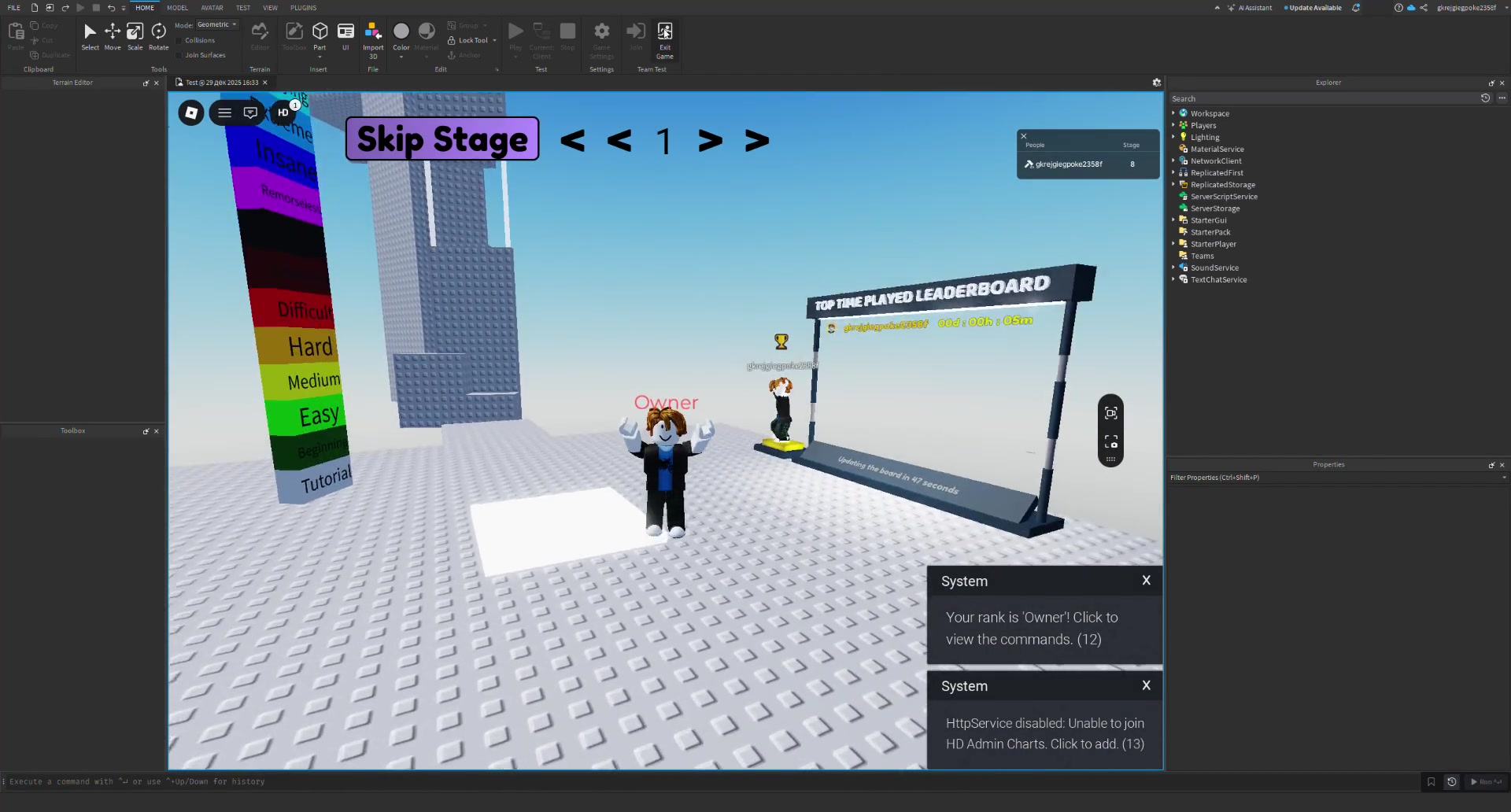Image resolution: width=1511 pixels, height=812 pixels.
Task: Click the Exit Game icon
Action: pos(665,35)
